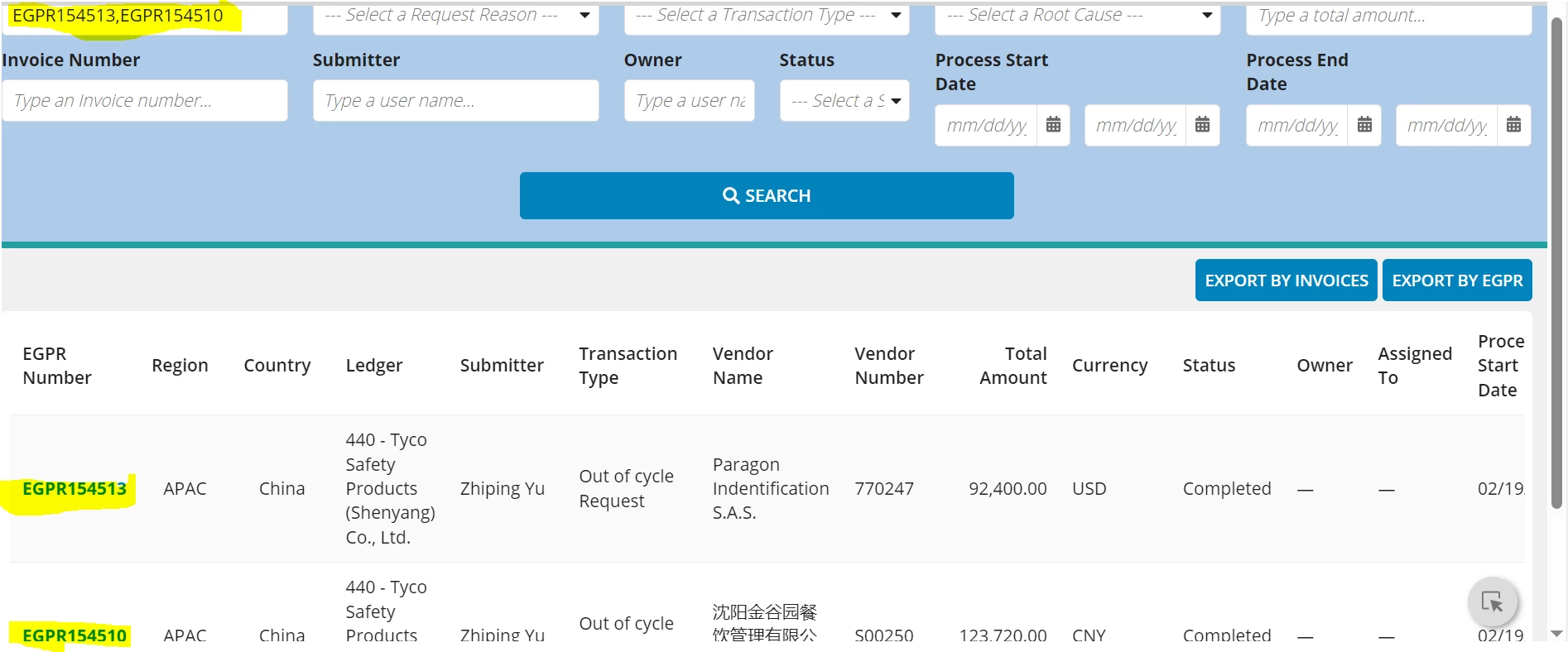Expand the Root Cause dropdown

coord(1078,16)
